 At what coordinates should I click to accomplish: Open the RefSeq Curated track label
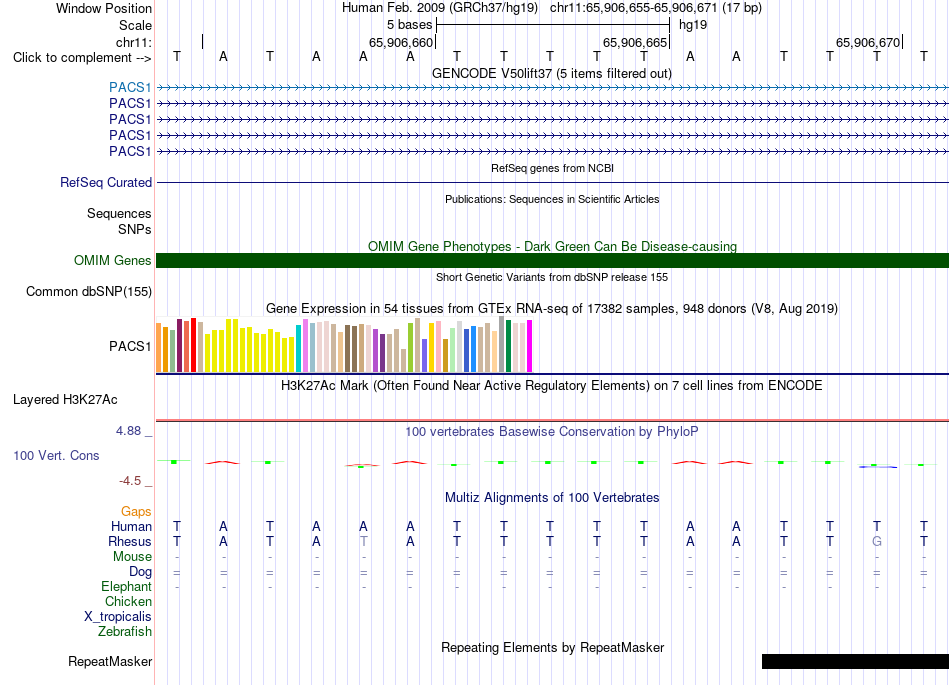106,182
